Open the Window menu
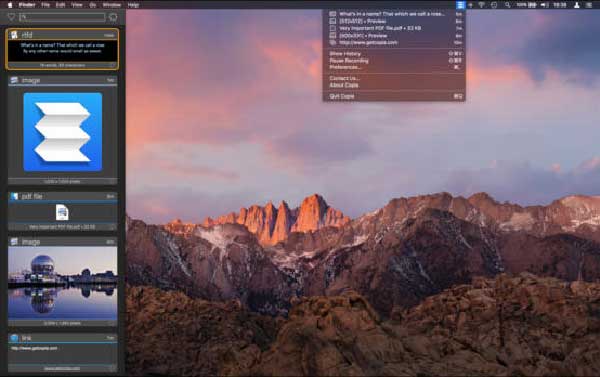Image resolution: width=600 pixels, height=377 pixels. (x=112, y=5)
